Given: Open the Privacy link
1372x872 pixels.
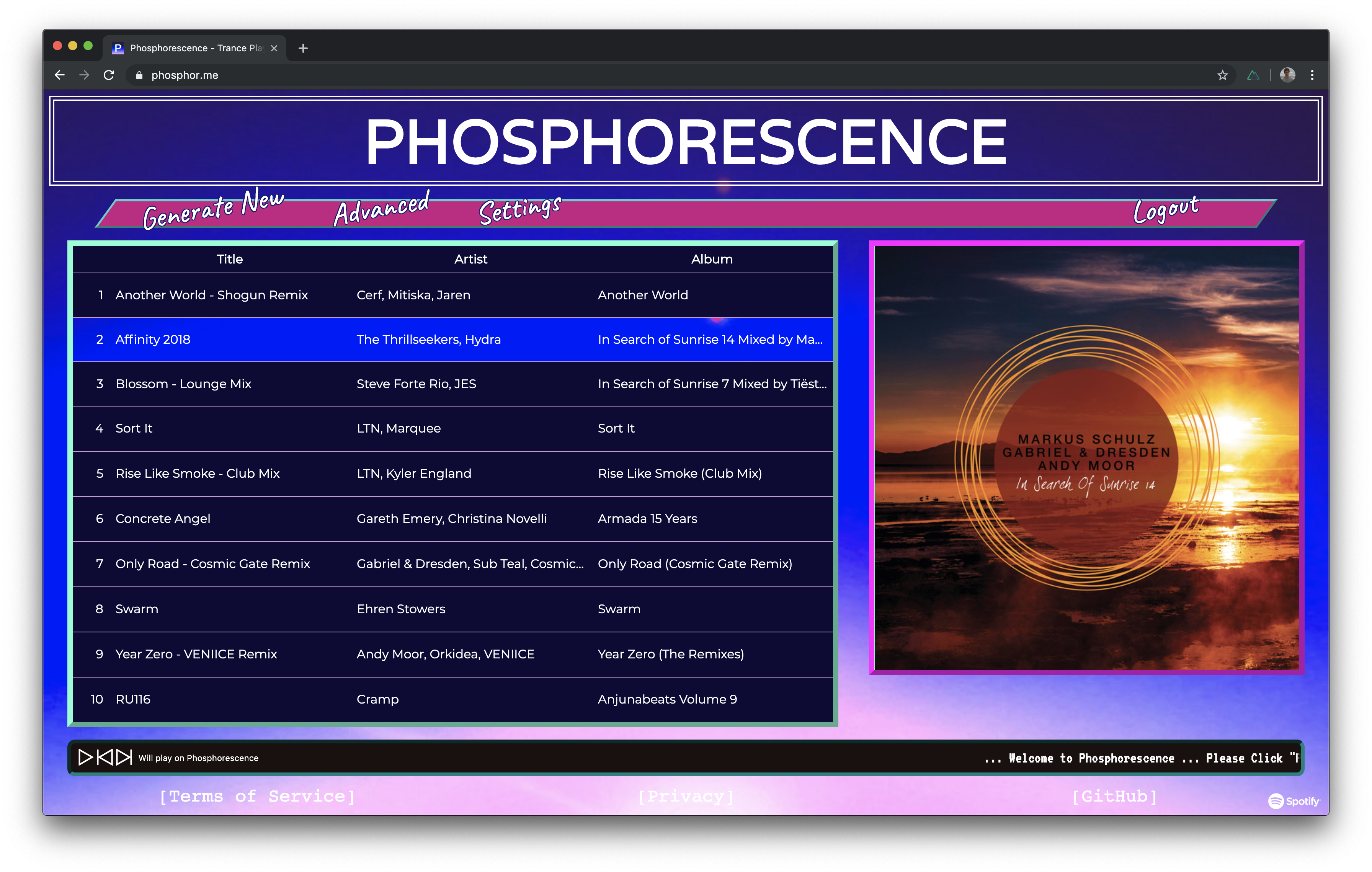Looking at the screenshot, I should [686, 796].
